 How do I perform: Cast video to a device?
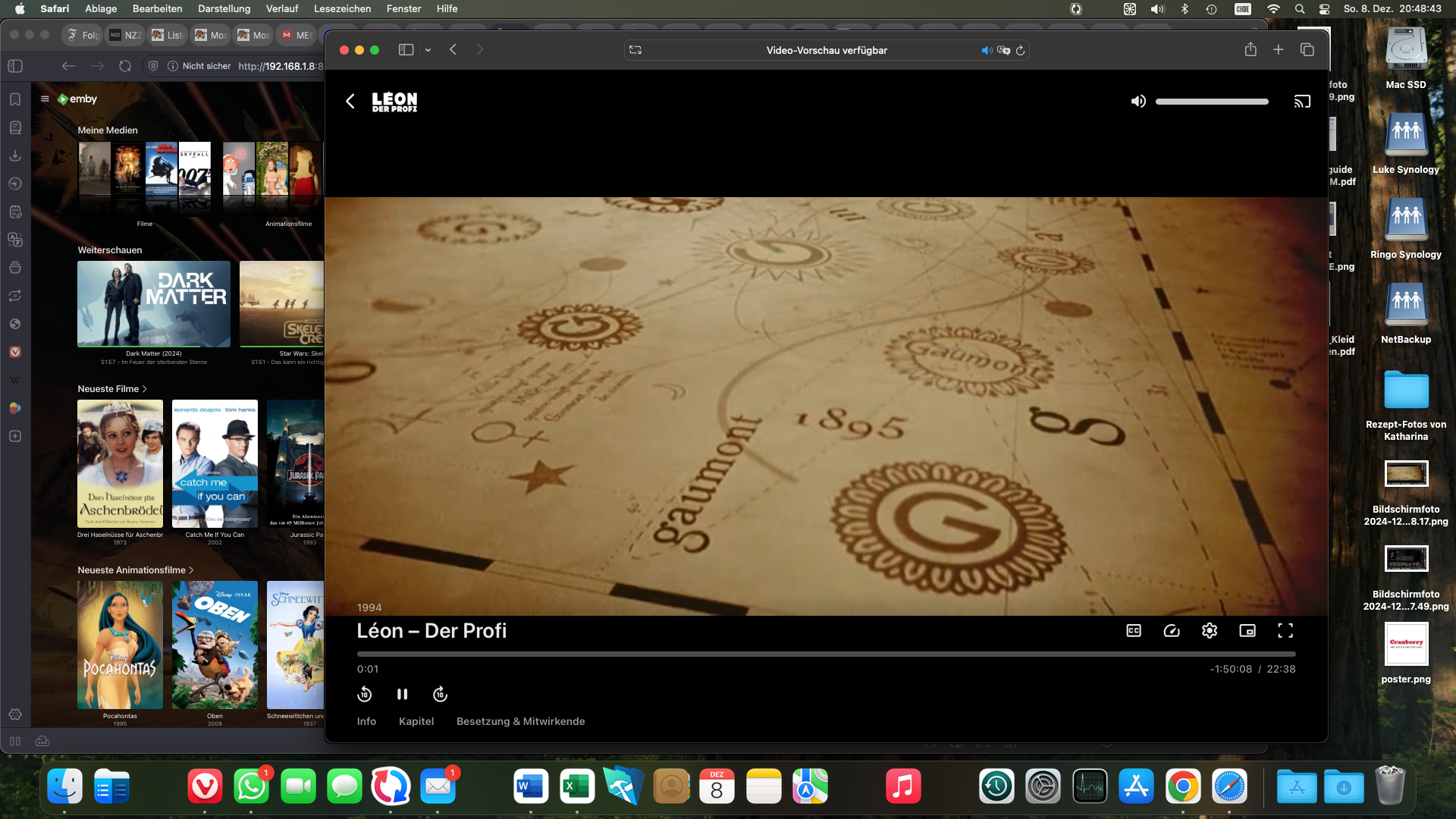click(1302, 102)
